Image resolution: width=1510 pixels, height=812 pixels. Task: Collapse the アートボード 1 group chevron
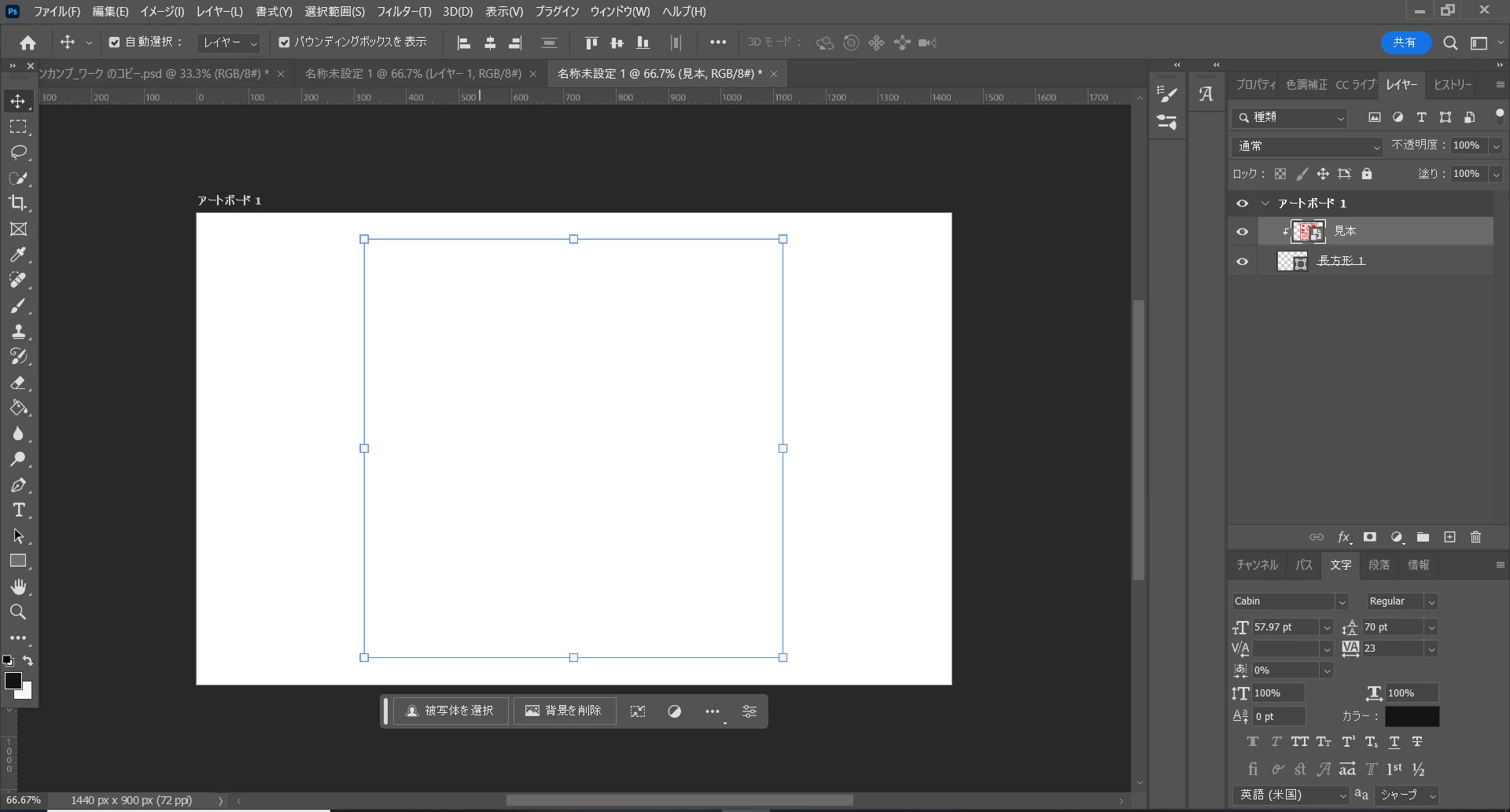pyautogui.click(x=1265, y=203)
